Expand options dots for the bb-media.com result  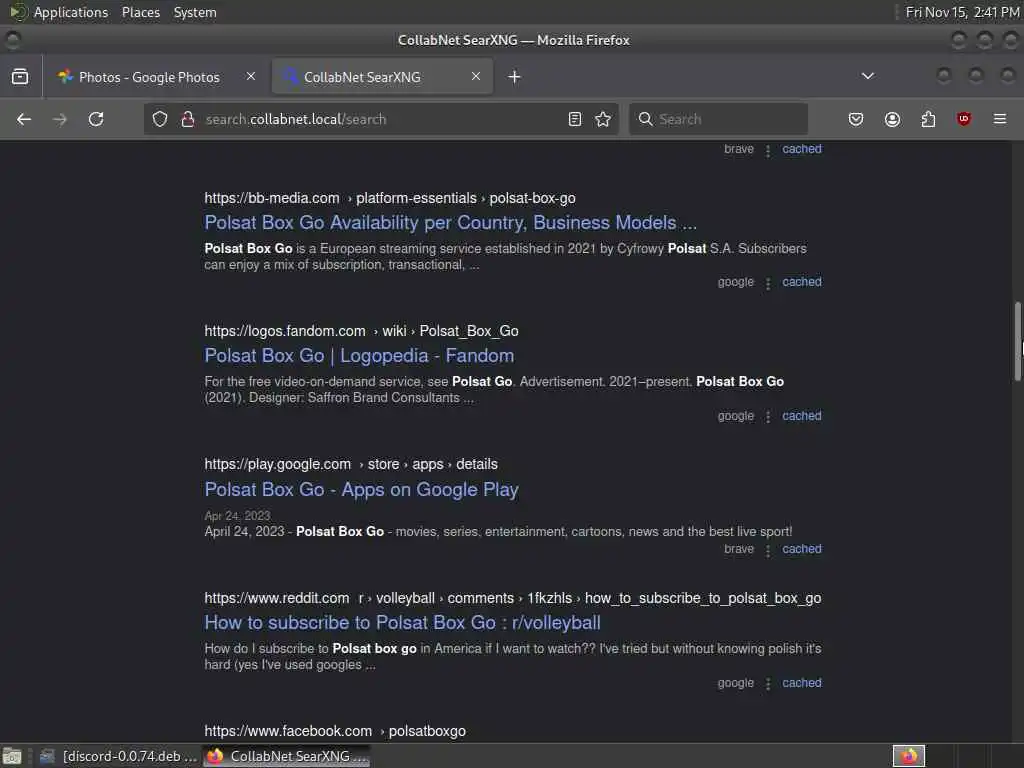pos(768,283)
